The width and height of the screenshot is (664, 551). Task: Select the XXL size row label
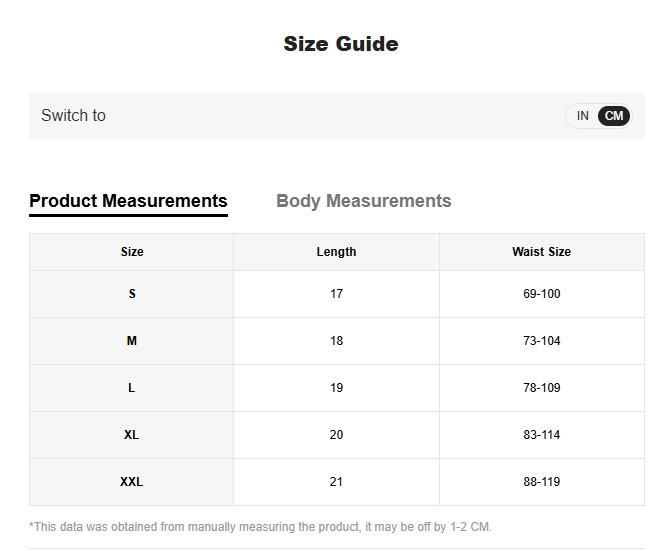[132, 482]
